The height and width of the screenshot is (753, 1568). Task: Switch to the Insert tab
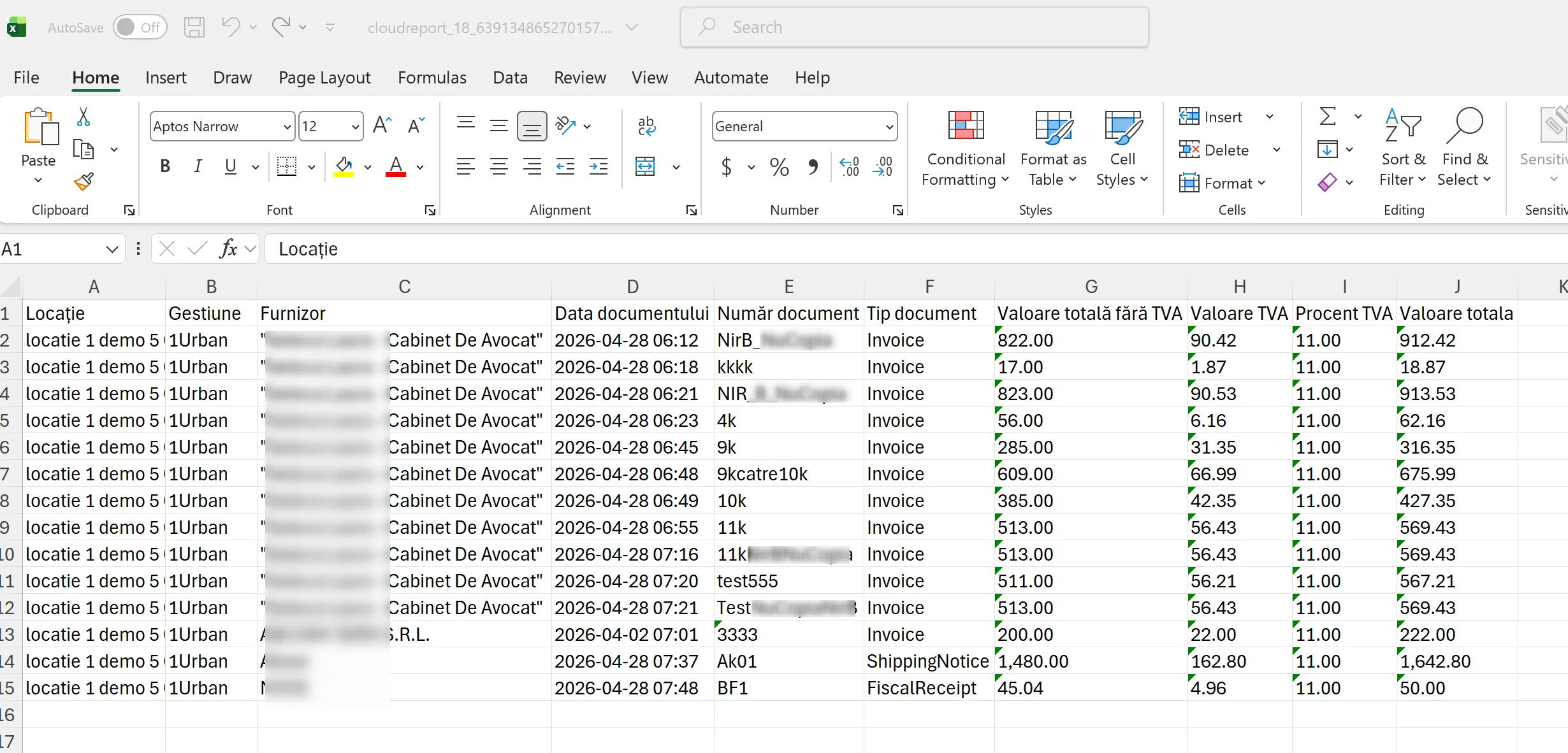tap(166, 78)
